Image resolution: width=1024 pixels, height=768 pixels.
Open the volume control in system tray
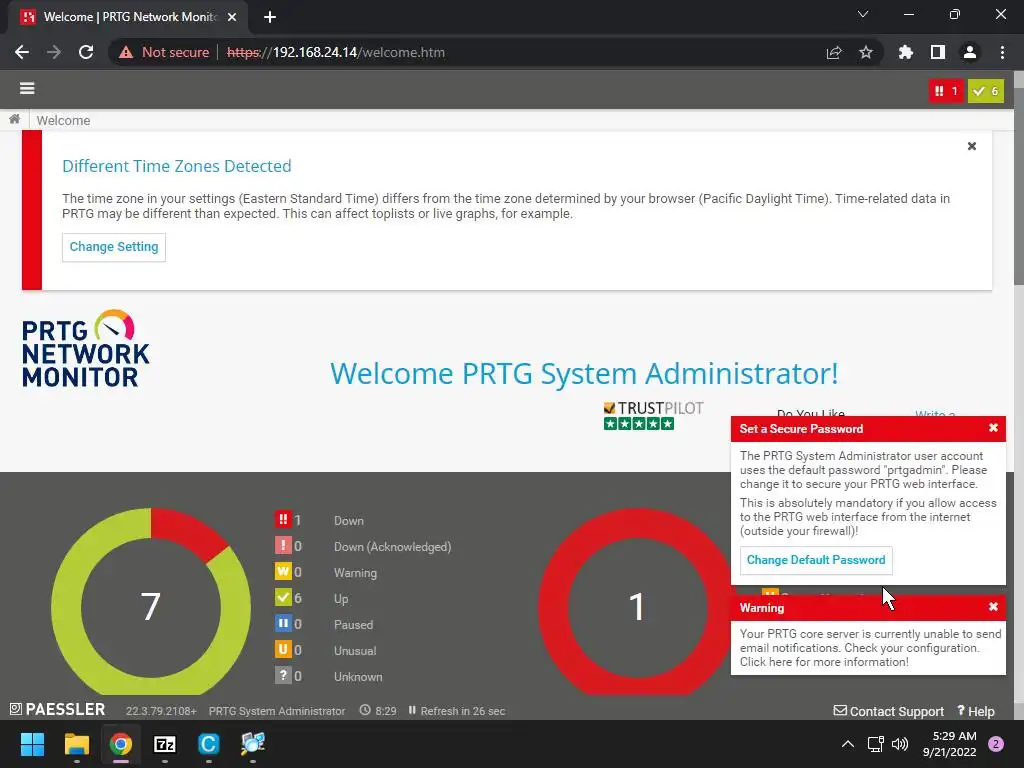tap(900, 744)
